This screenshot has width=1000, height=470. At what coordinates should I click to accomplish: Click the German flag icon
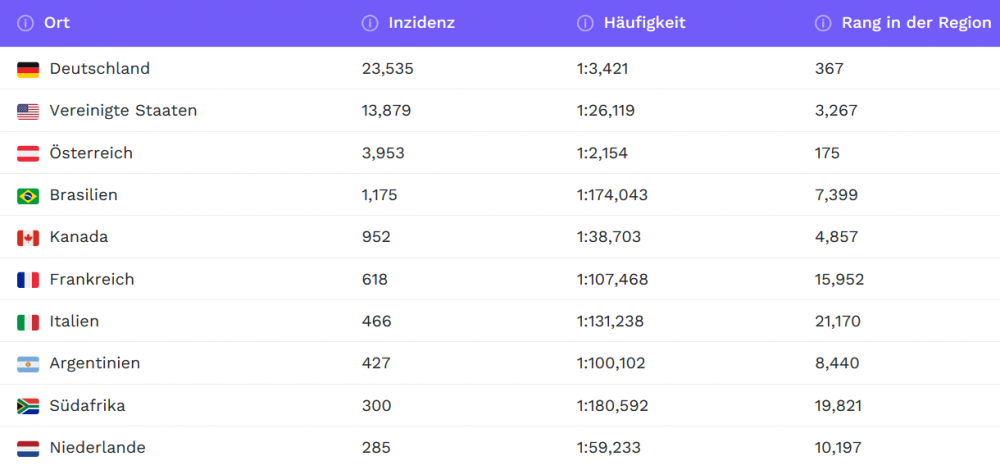pos(28,70)
